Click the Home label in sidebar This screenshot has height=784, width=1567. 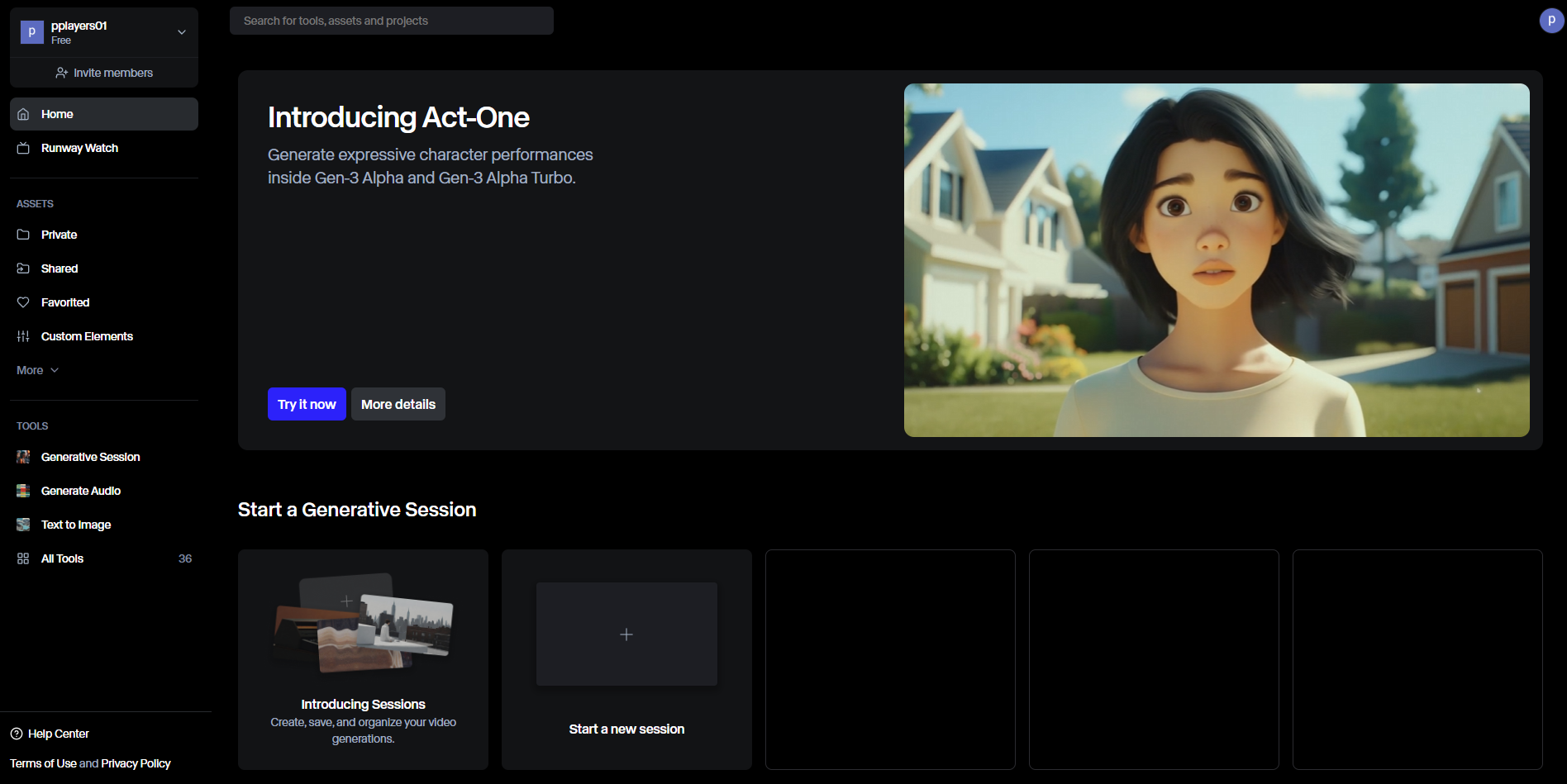pyautogui.click(x=57, y=114)
